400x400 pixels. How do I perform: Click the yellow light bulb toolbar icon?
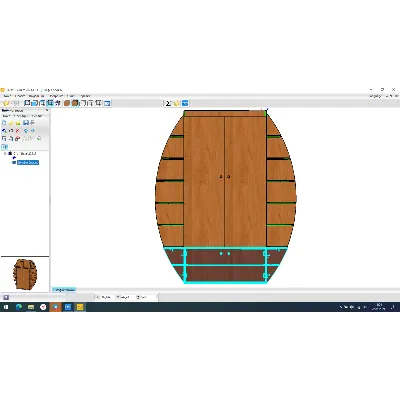click(176, 103)
